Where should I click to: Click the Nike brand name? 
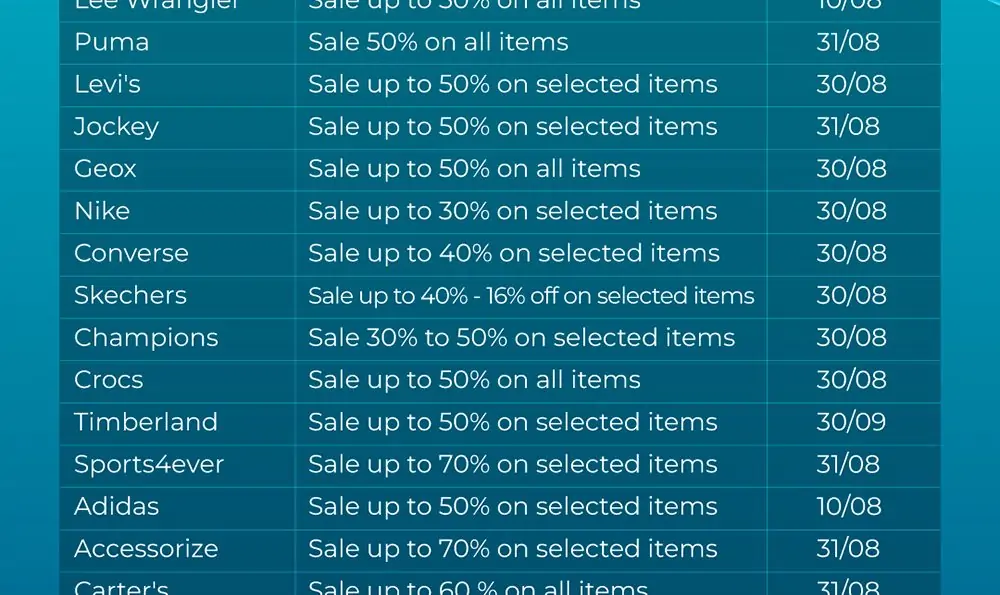(102, 211)
